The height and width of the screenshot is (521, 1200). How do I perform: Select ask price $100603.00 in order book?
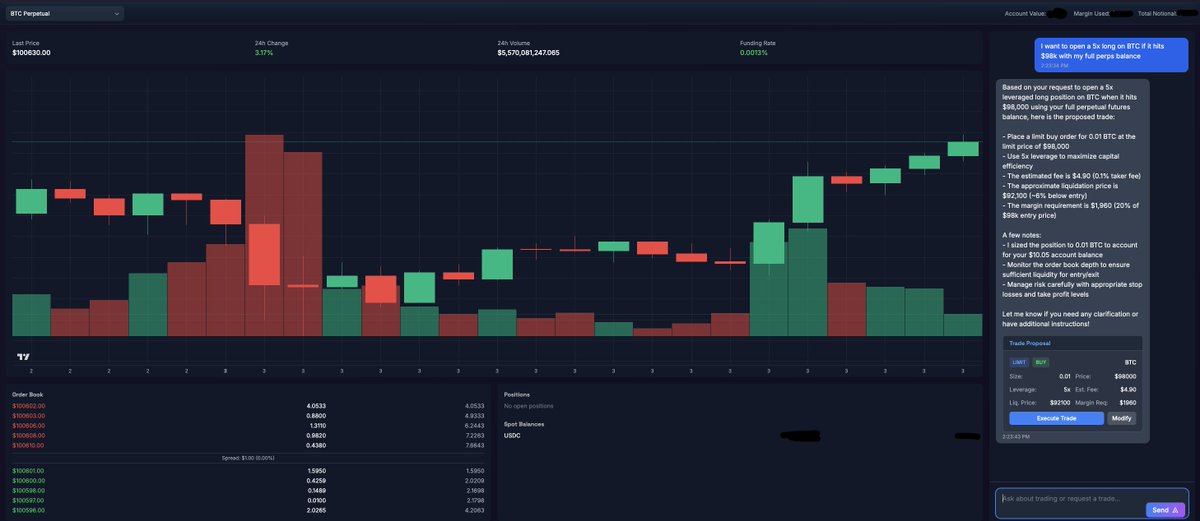29,415
